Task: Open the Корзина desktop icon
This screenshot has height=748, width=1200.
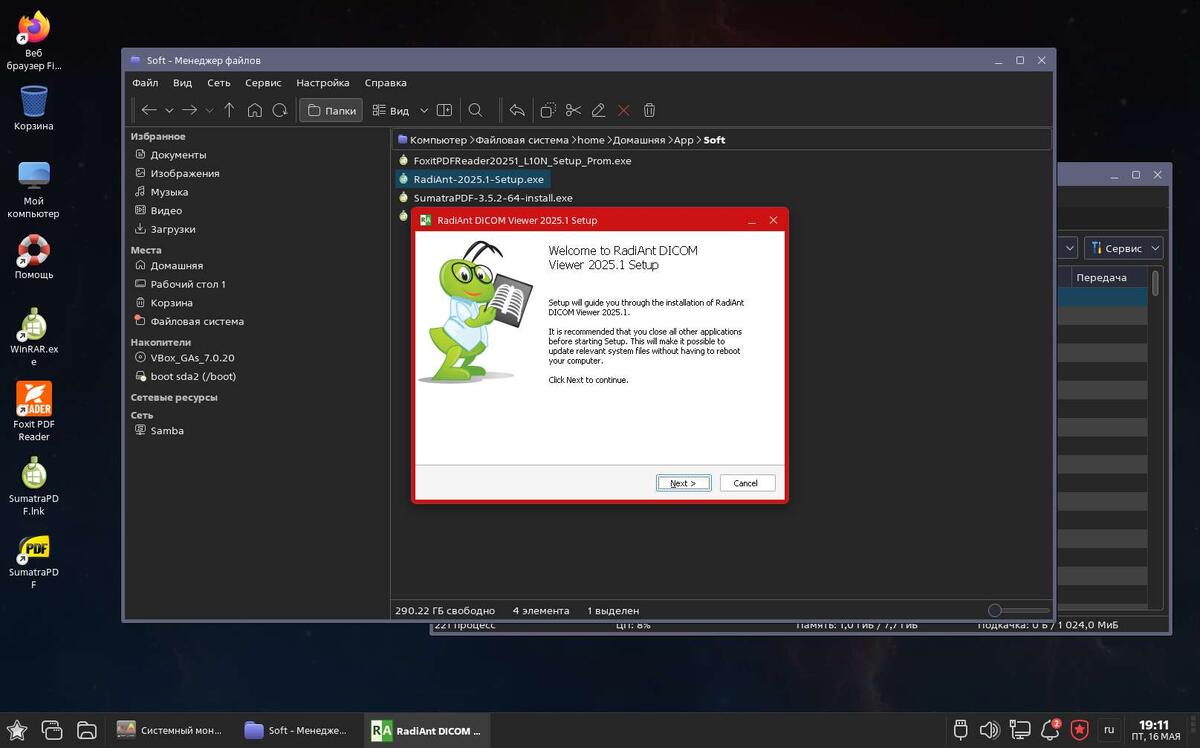Action: click(34, 108)
